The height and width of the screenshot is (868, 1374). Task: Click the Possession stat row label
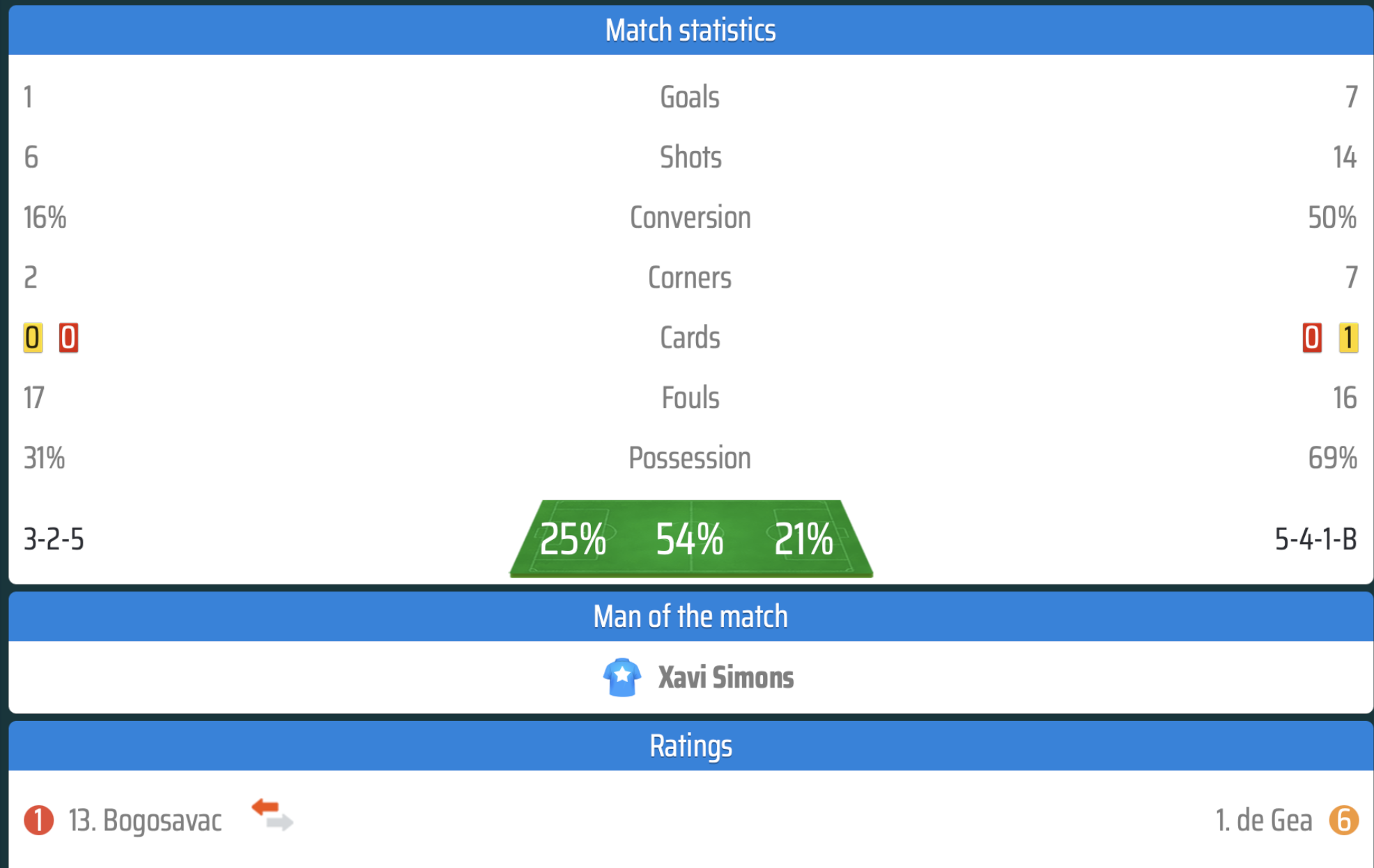[x=690, y=458]
